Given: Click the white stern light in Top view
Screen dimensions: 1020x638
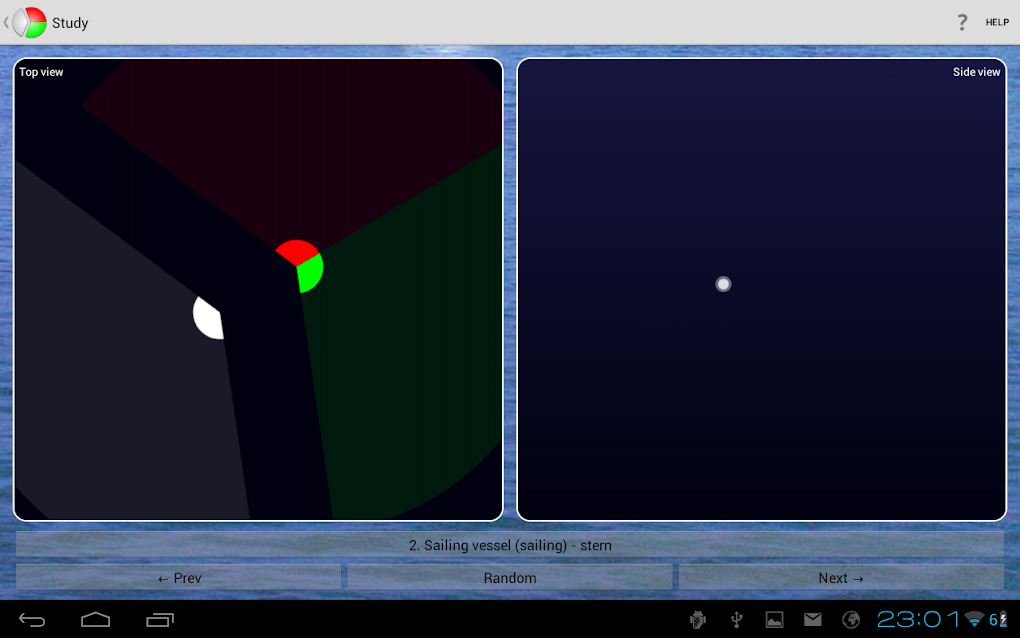Looking at the screenshot, I should click(x=207, y=317).
